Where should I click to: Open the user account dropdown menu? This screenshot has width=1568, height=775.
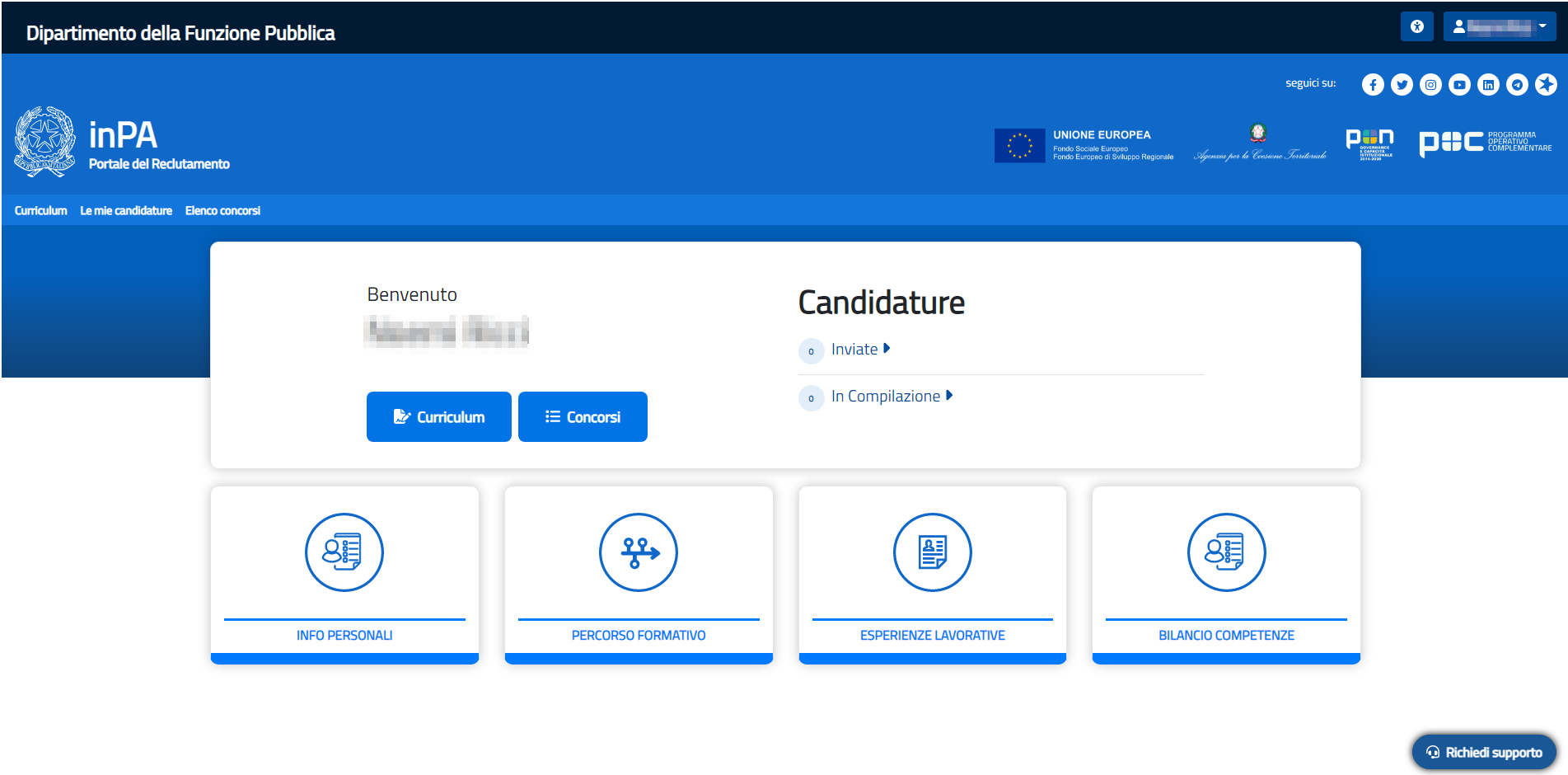[1499, 26]
